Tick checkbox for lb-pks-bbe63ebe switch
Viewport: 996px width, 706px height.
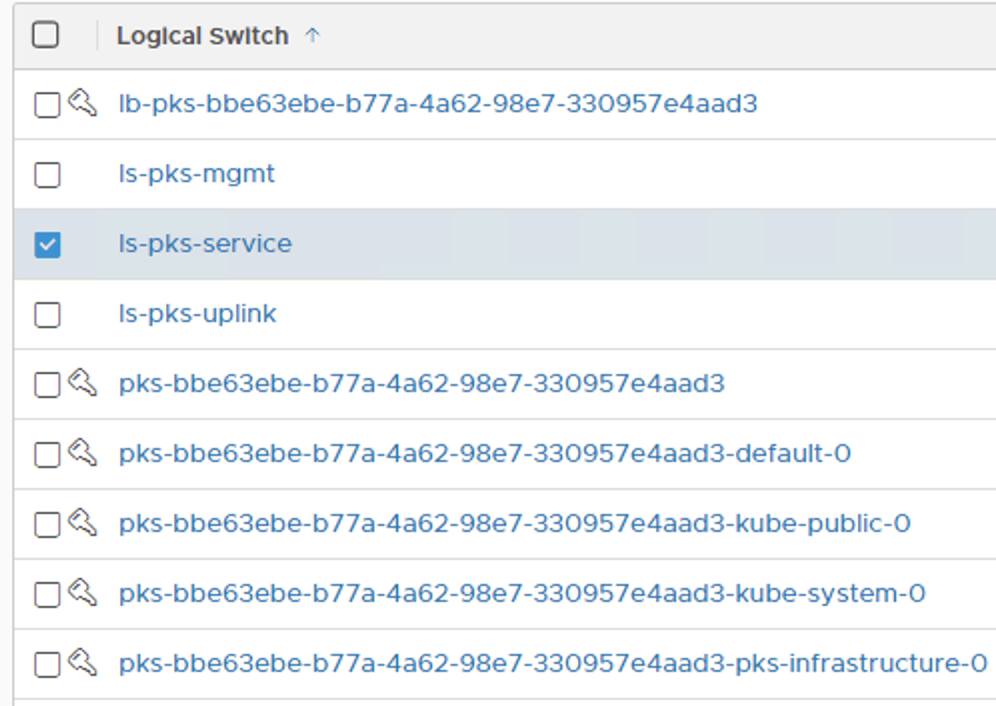tap(47, 105)
